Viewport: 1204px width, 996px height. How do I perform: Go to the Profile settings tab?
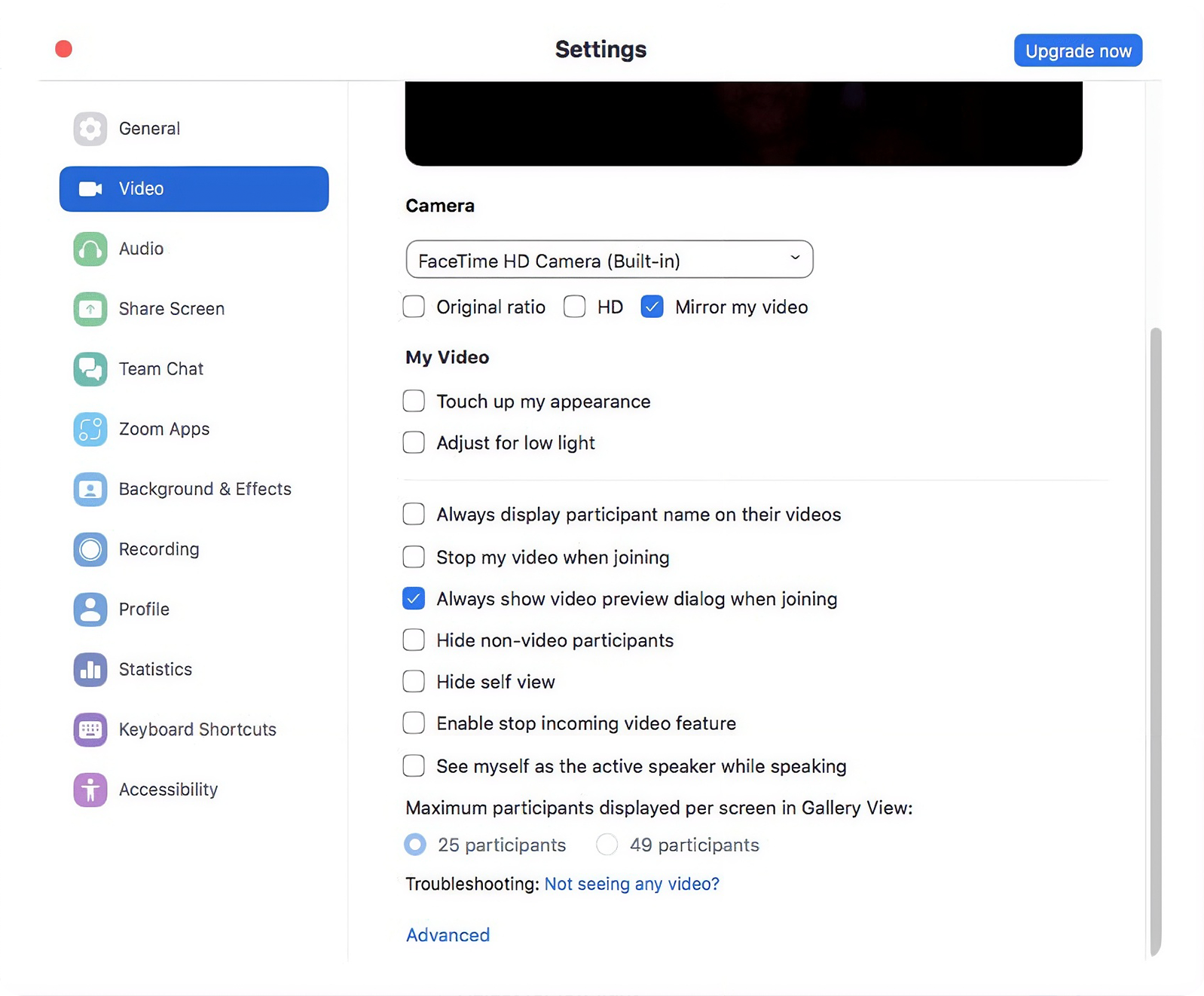(144, 609)
